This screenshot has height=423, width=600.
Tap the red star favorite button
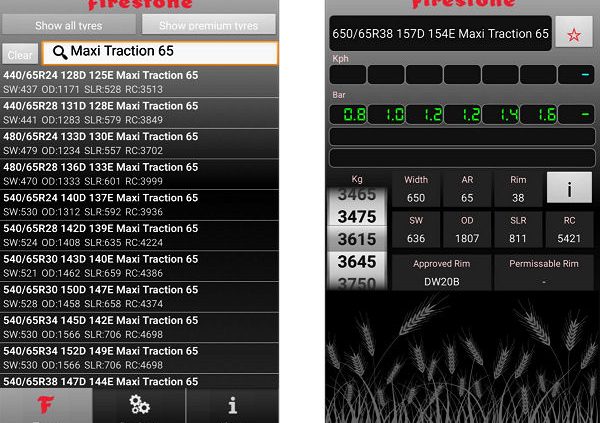[574, 32]
